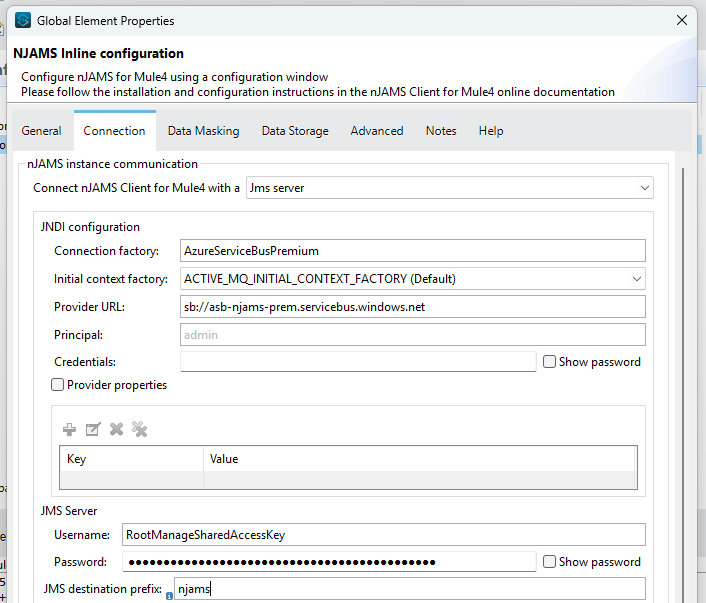This screenshot has width=706, height=603.
Task: Click the Username field with RootManageSharedAccessKey
Action: (384, 535)
